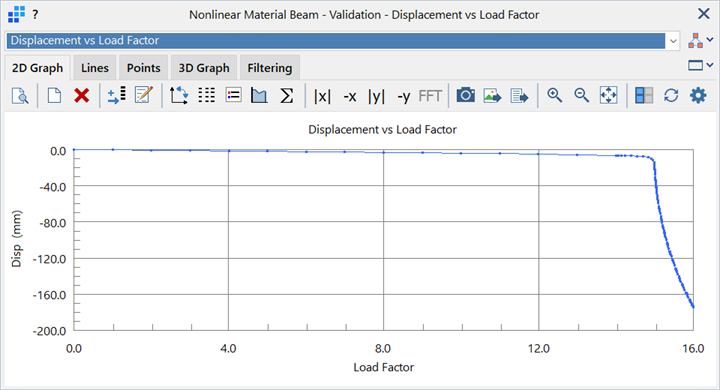Zoom out of the graph
The height and width of the screenshot is (390, 720).
pyautogui.click(x=581, y=96)
